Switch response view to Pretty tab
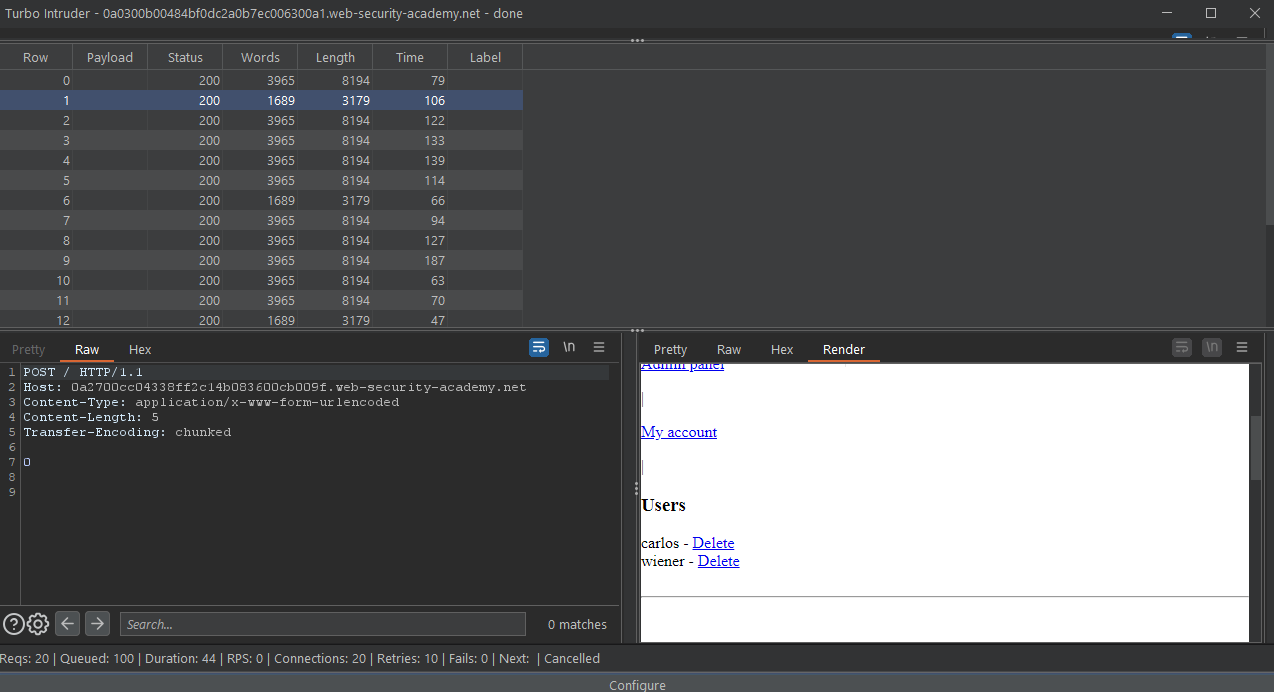The image size is (1274, 692). coord(670,349)
